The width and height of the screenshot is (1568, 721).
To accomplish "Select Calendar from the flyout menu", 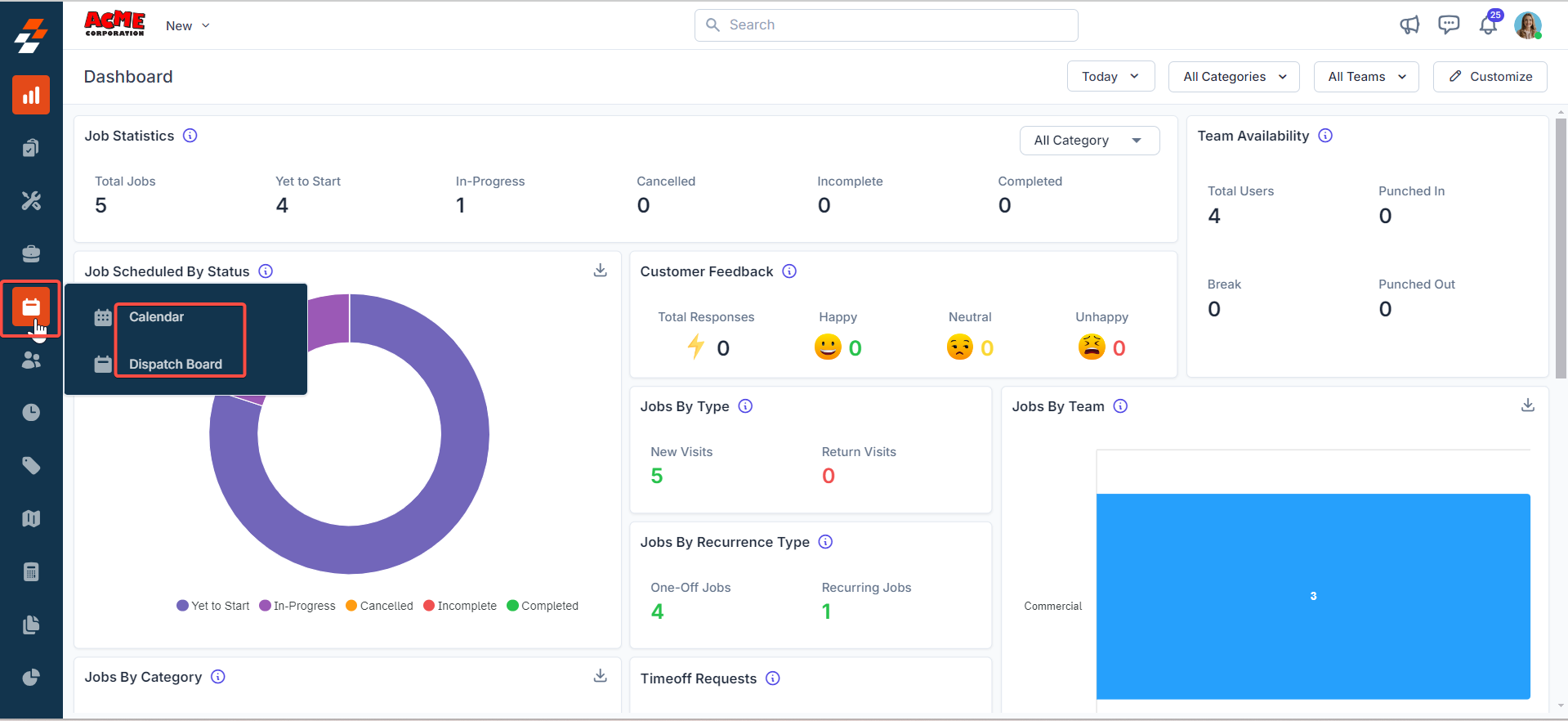I will tap(156, 317).
